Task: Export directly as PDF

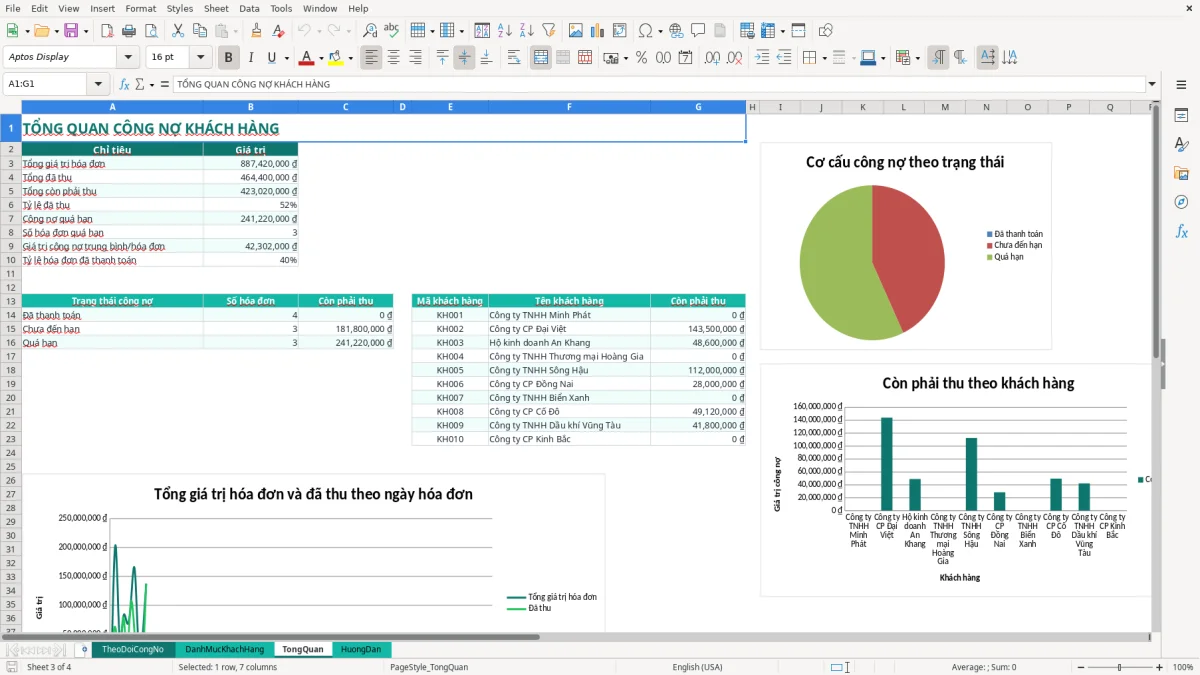Action: pyautogui.click(x=107, y=31)
